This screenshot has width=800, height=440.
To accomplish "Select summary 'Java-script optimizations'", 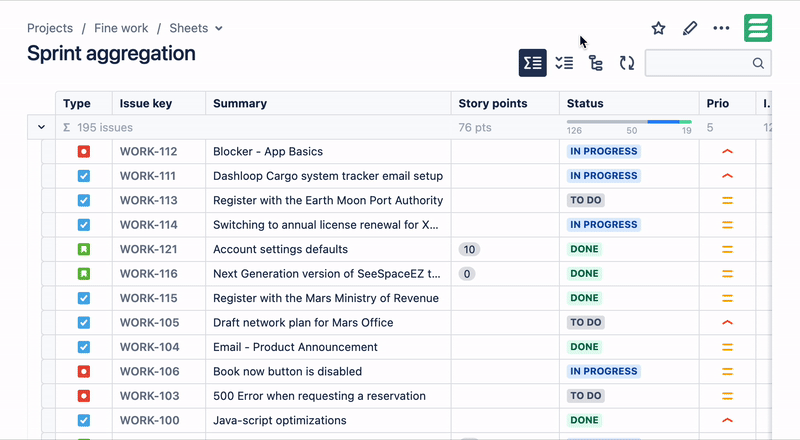I will [280, 421].
